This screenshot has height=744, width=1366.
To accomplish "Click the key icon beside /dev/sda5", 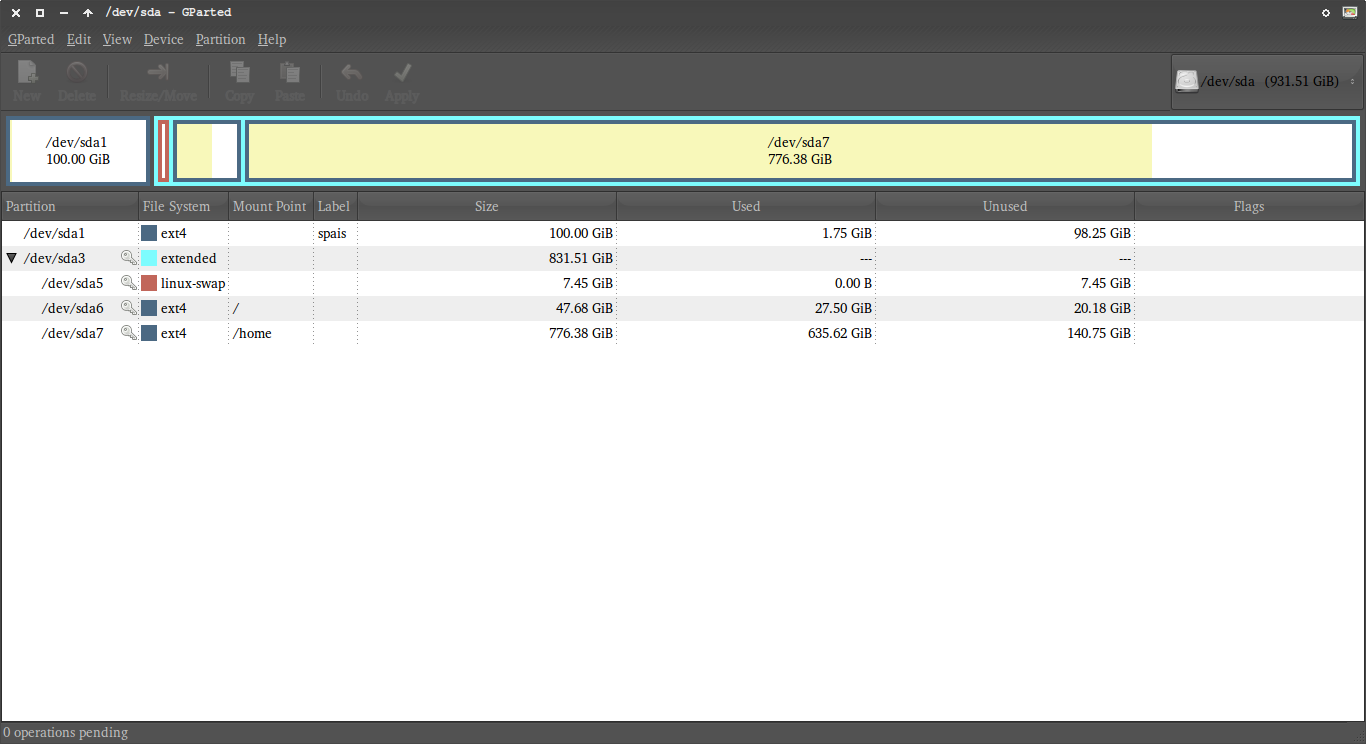I will click(x=129, y=283).
